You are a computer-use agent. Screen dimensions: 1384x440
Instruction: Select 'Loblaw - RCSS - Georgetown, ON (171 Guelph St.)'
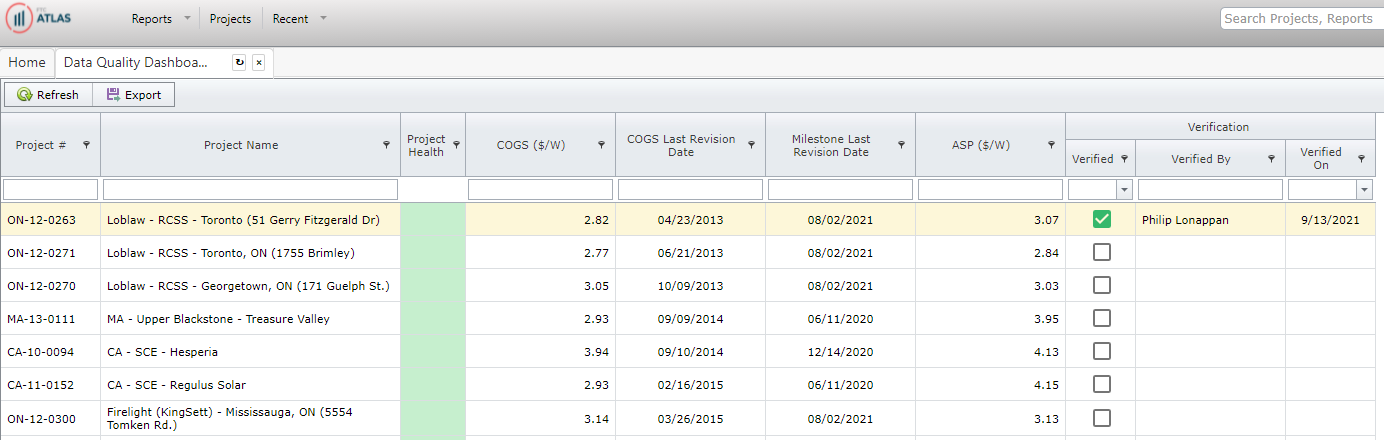pos(248,286)
